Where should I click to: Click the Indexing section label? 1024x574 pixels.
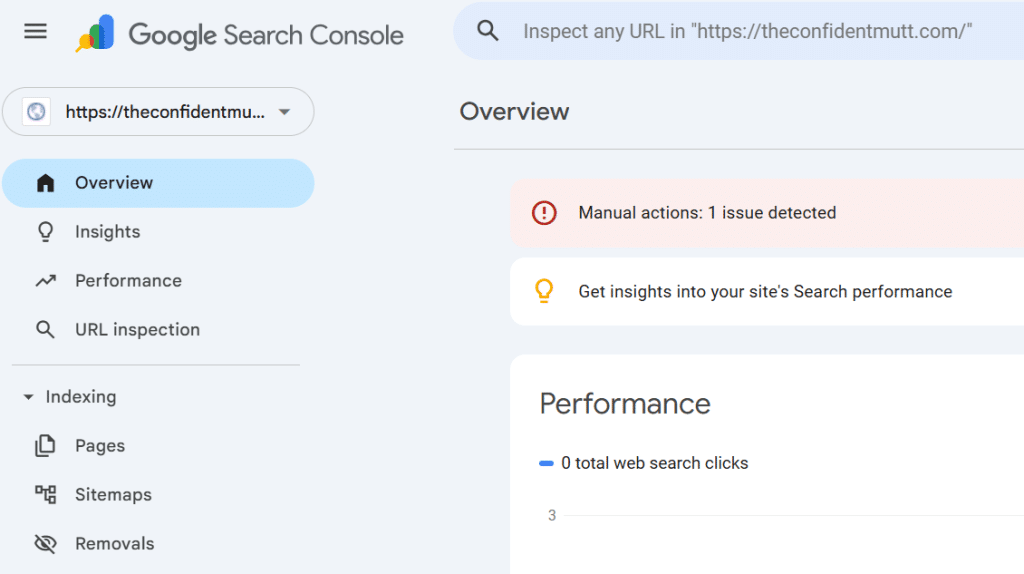81,397
